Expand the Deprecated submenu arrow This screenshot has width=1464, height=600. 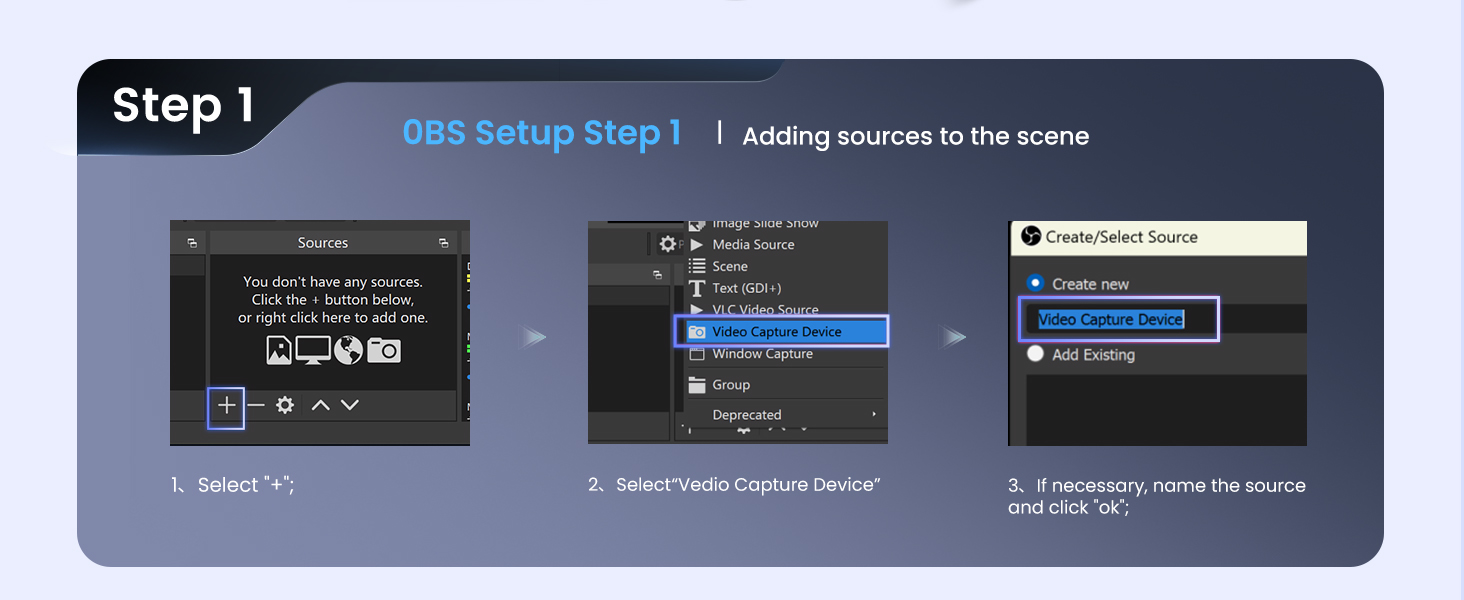point(874,414)
